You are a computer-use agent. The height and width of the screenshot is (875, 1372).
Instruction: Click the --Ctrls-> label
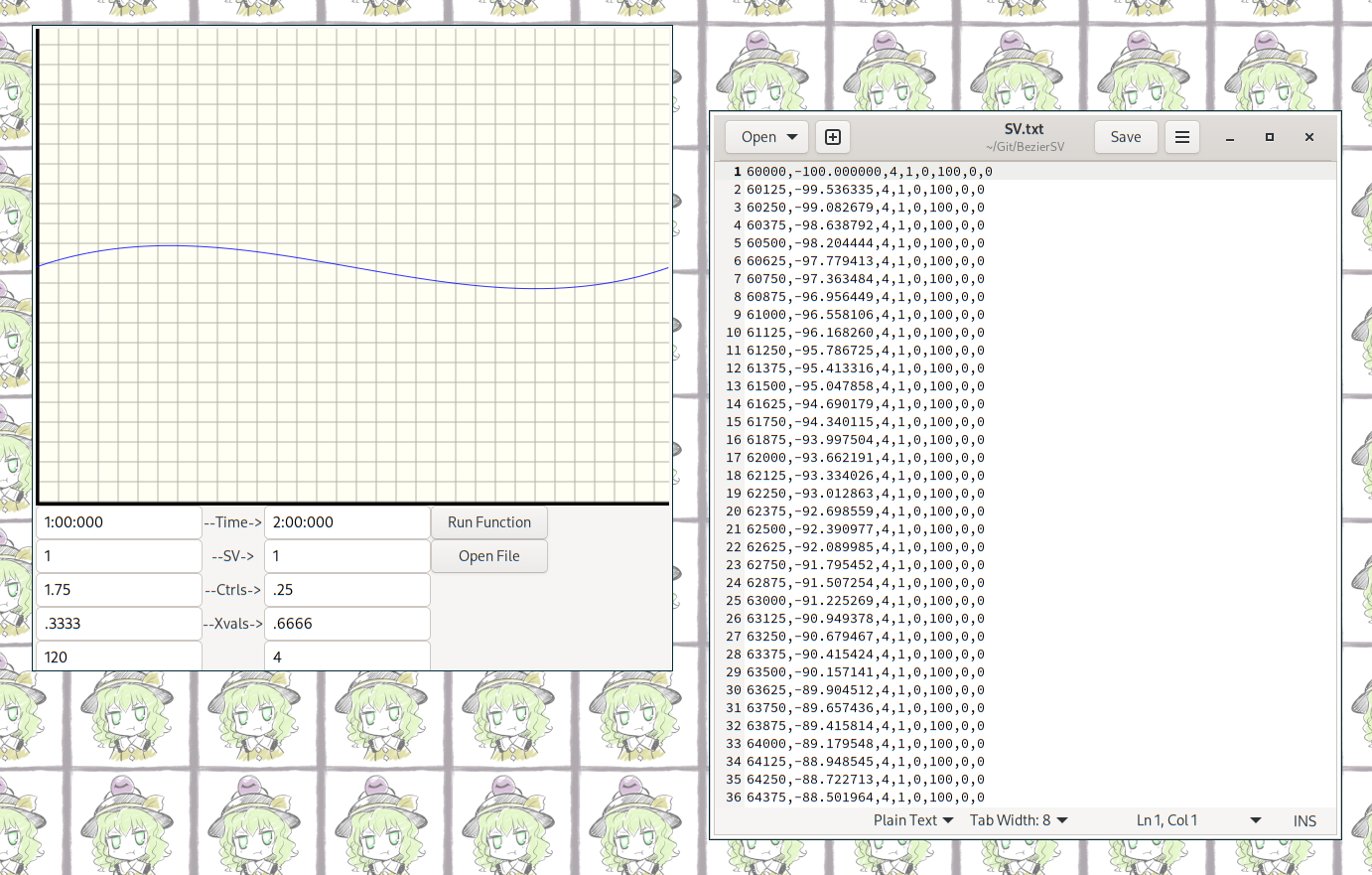[x=233, y=590]
